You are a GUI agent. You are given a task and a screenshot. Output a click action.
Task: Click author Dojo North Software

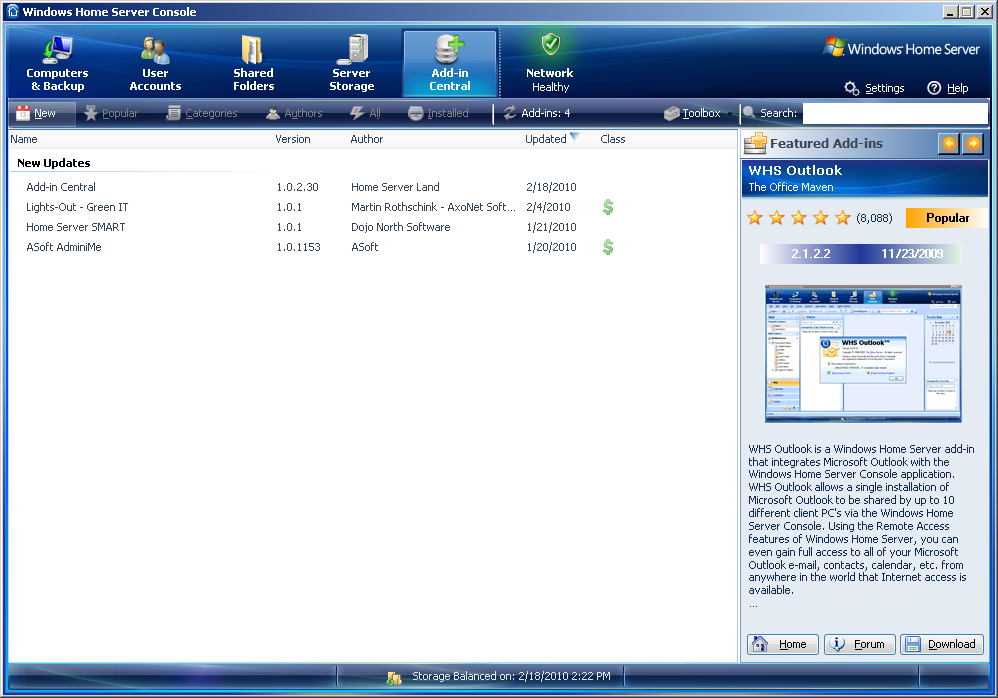click(400, 227)
